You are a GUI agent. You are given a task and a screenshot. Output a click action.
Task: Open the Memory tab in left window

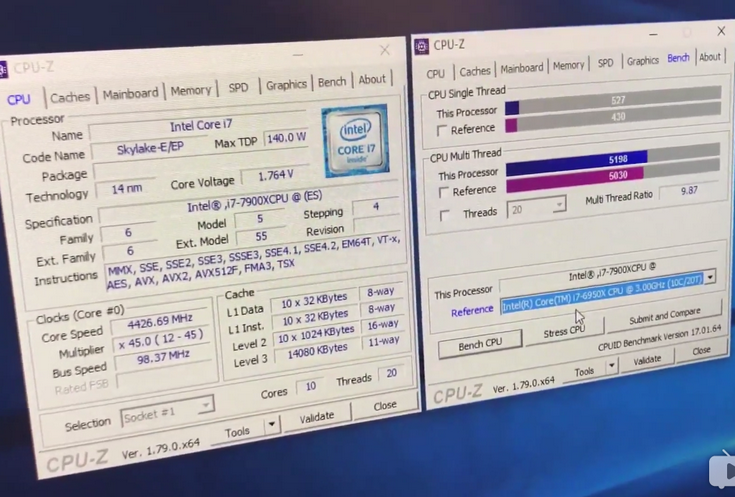pyautogui.click(x=191, y=90)
